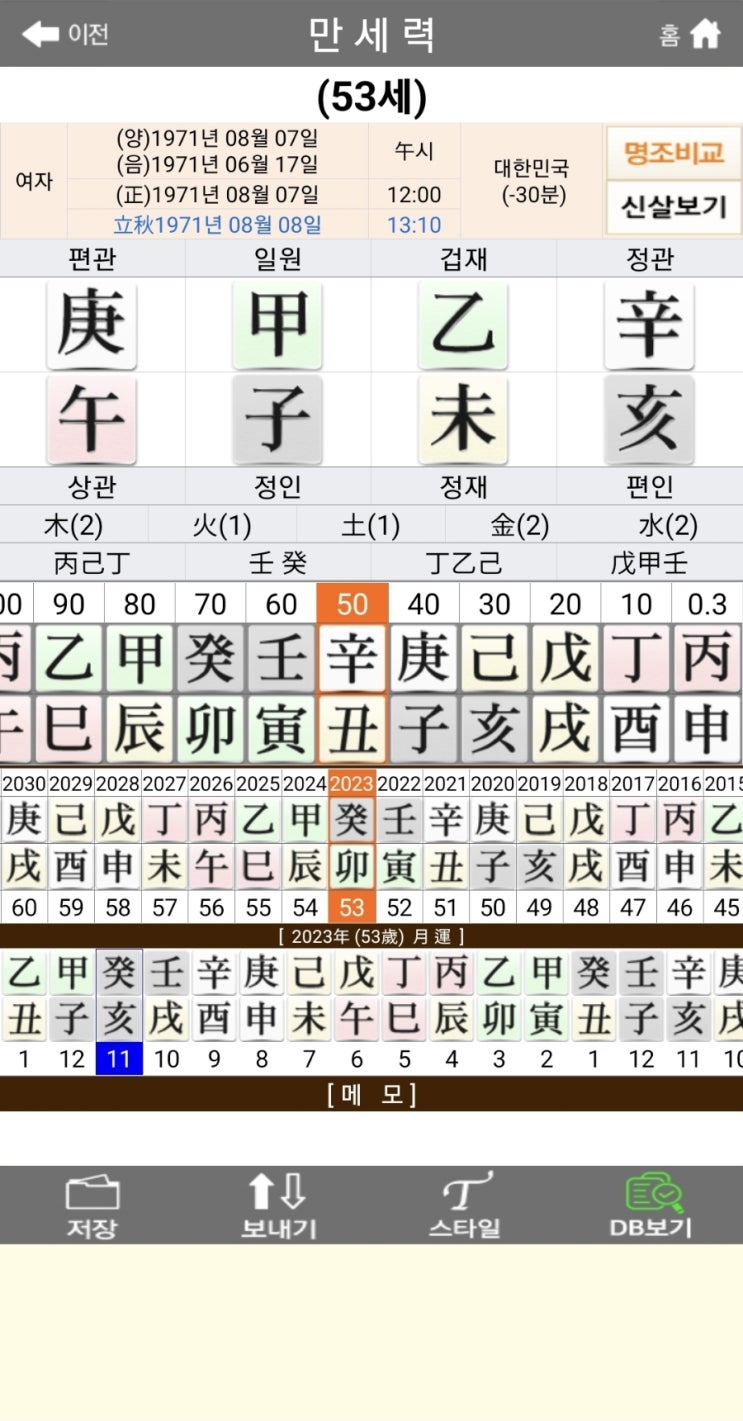Open 명조비교 comparison button
Screen dimensions: 743x1421
(x=673, y=152)
